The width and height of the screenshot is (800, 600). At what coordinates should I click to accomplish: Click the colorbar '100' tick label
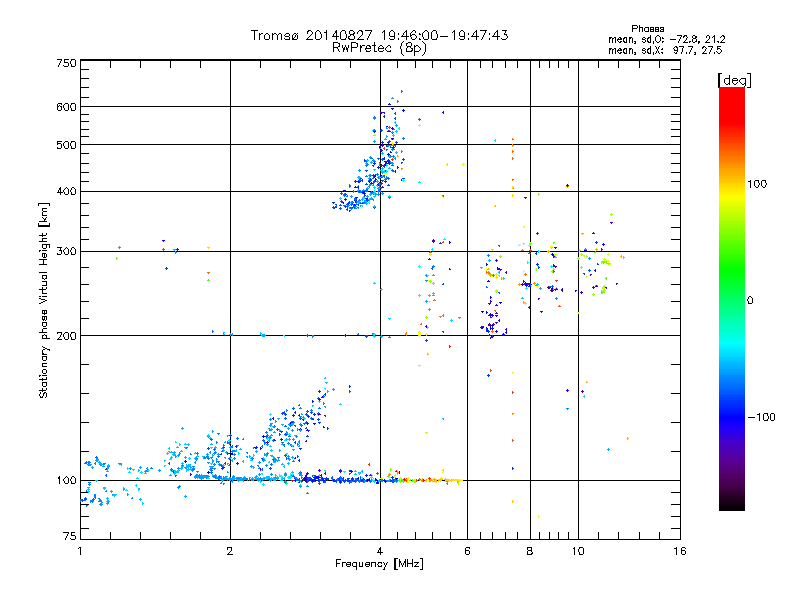coord(757,184)
